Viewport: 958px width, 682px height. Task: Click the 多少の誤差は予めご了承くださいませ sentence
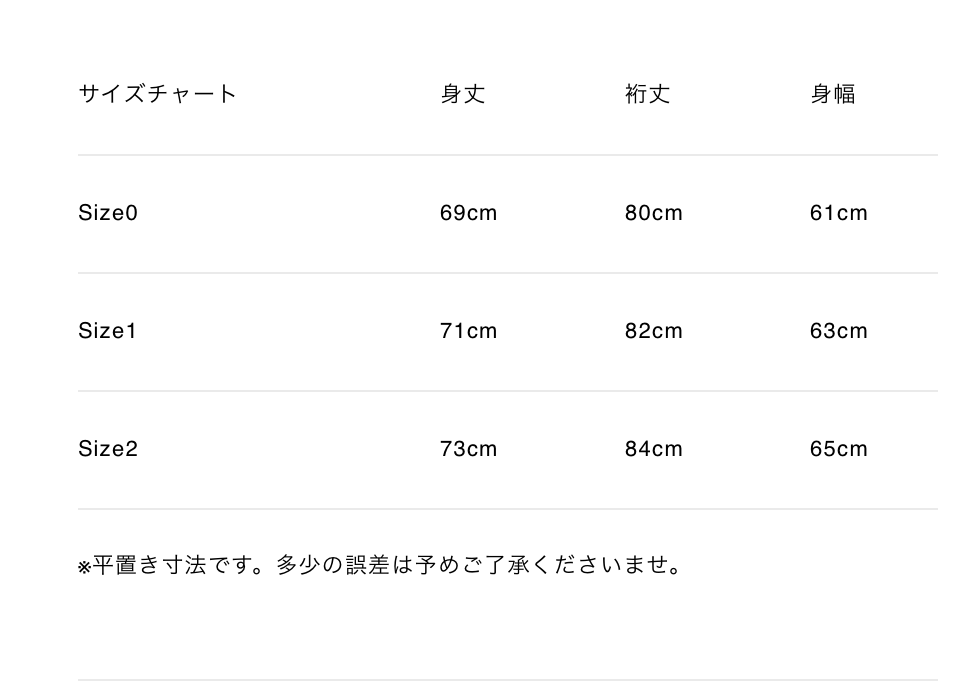tap(480, 566)
